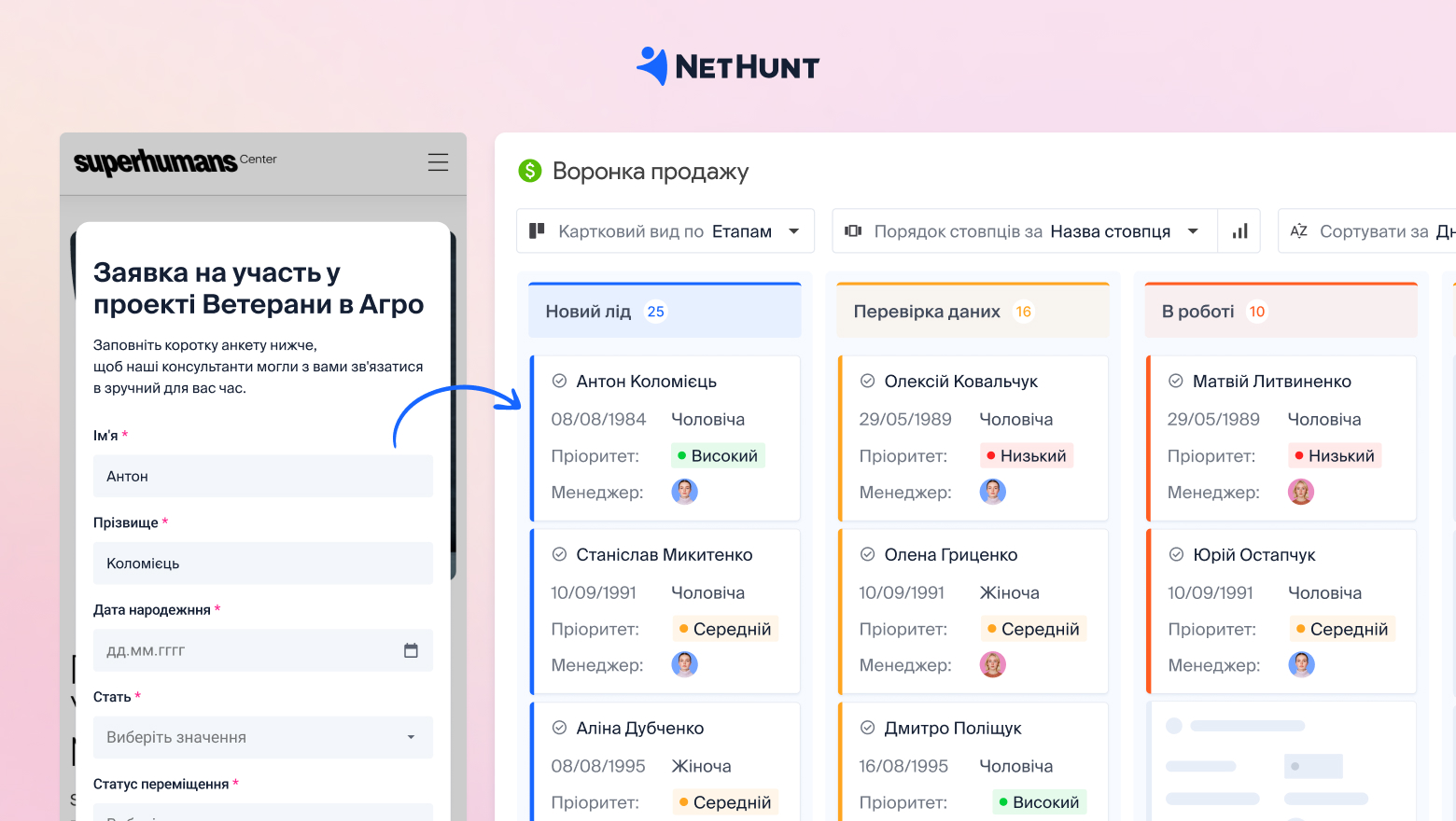Click Середній priority tag on Юрій Остапчук card
1456x821 pixels.
pos(1342,629)
